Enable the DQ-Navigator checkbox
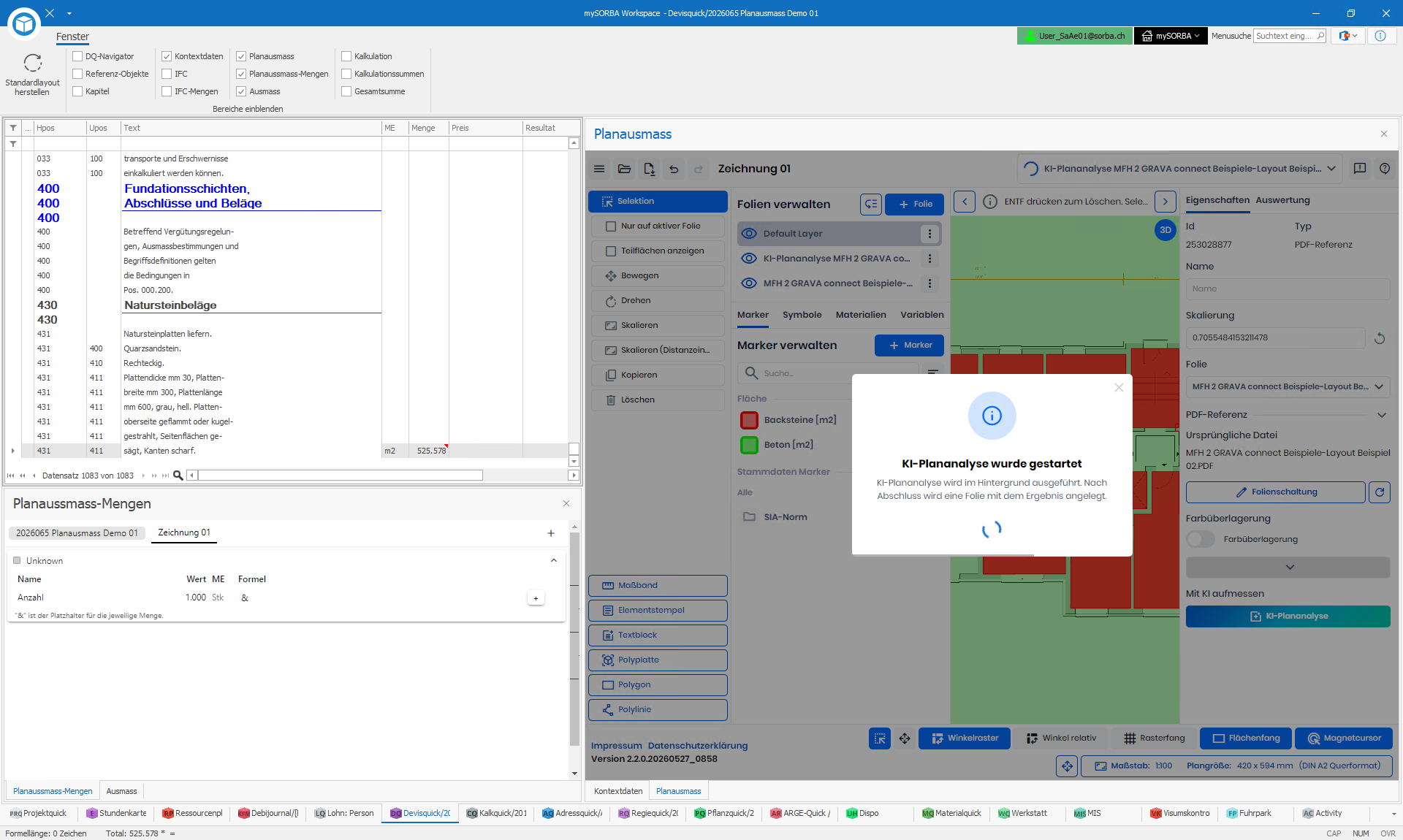The width and height of the screenshot is (1403, 840). click(x=77, y=56)
